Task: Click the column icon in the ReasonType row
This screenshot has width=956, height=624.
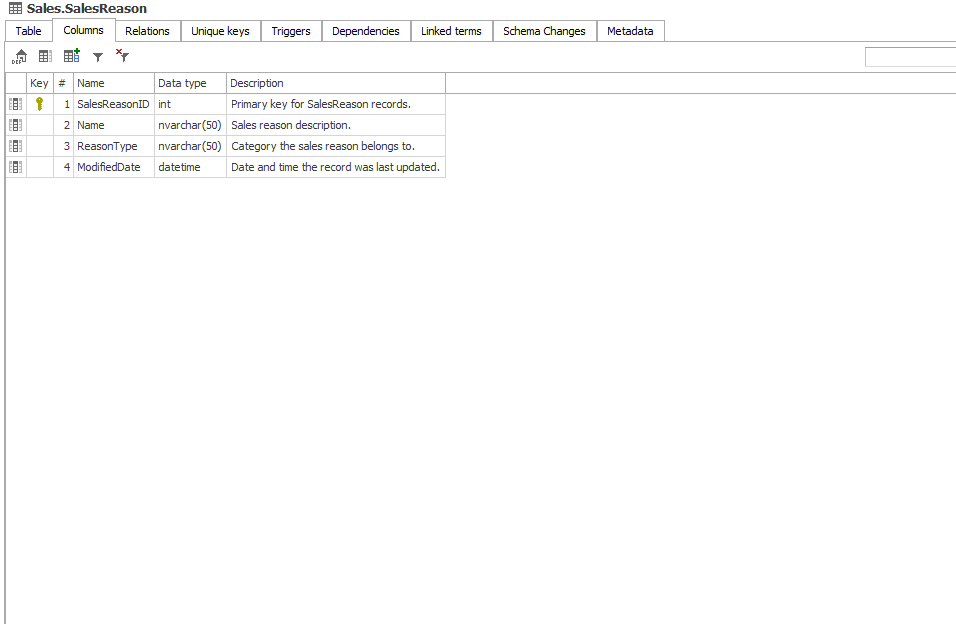Action: [15, 146]
